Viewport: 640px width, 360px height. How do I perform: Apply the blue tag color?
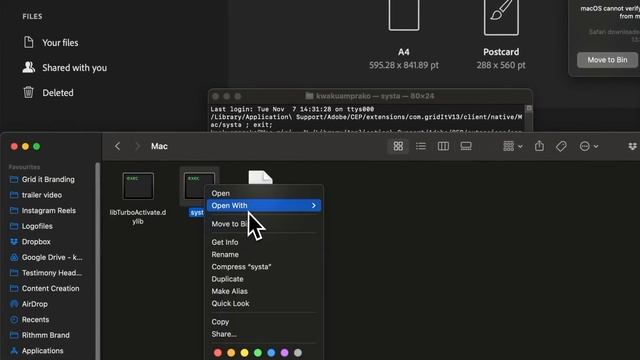click(271, 353)
